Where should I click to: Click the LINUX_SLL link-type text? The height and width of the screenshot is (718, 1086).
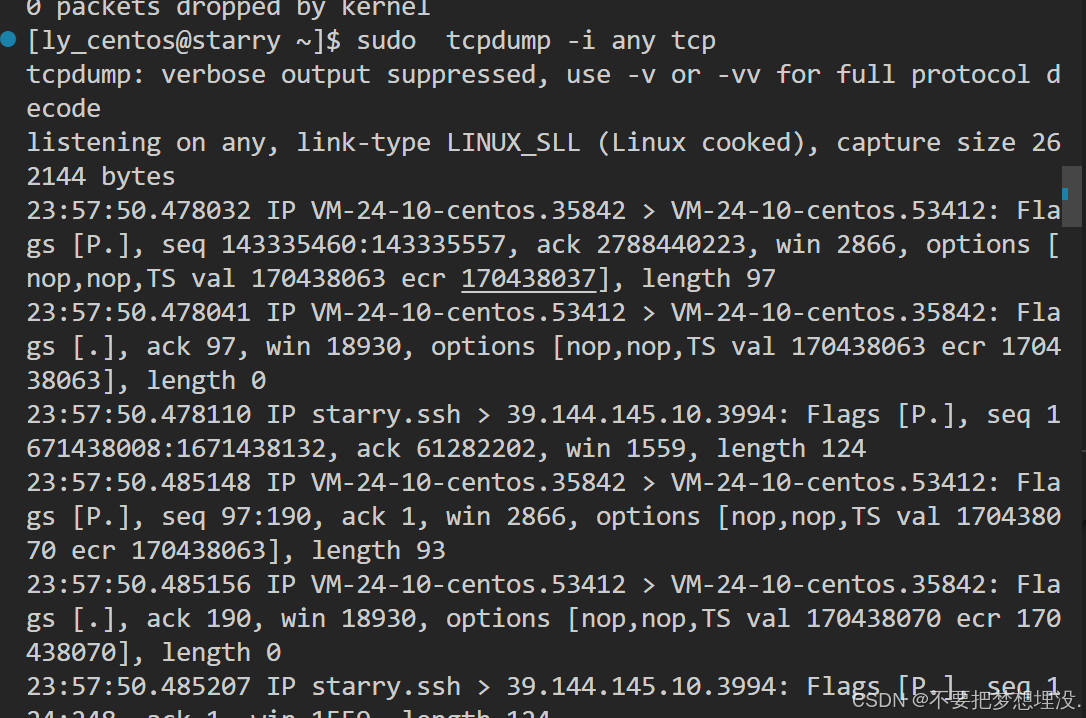513,142
